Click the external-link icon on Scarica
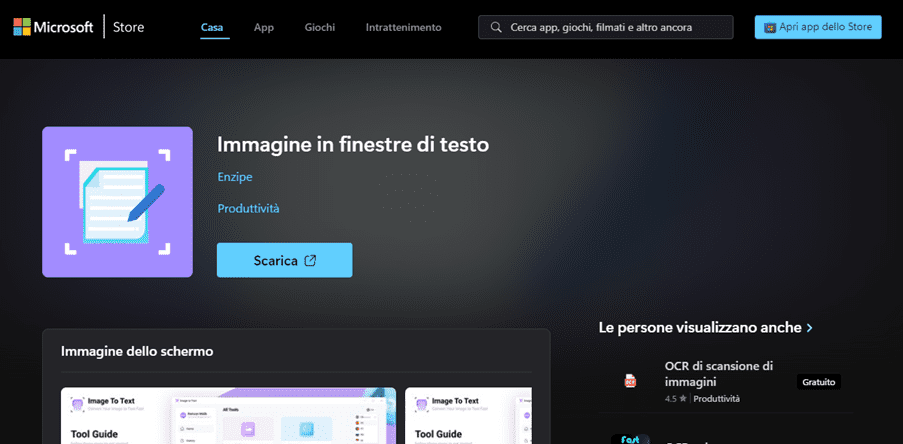 point(311,260)
